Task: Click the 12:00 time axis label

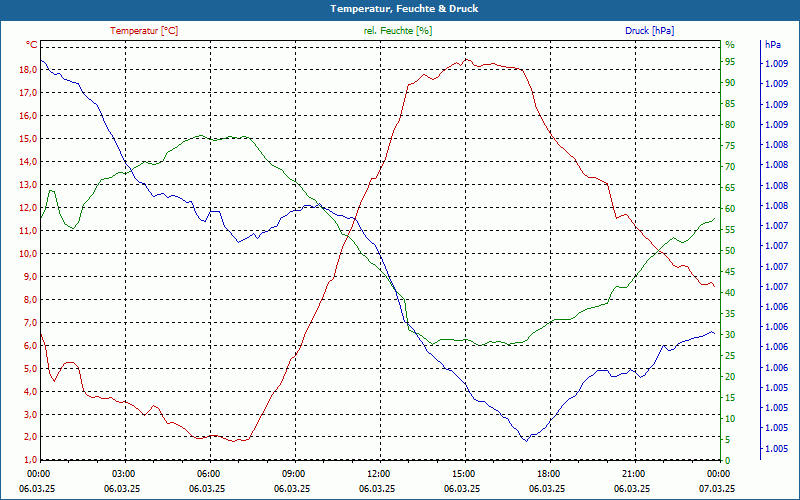Action: click(378, 474)
